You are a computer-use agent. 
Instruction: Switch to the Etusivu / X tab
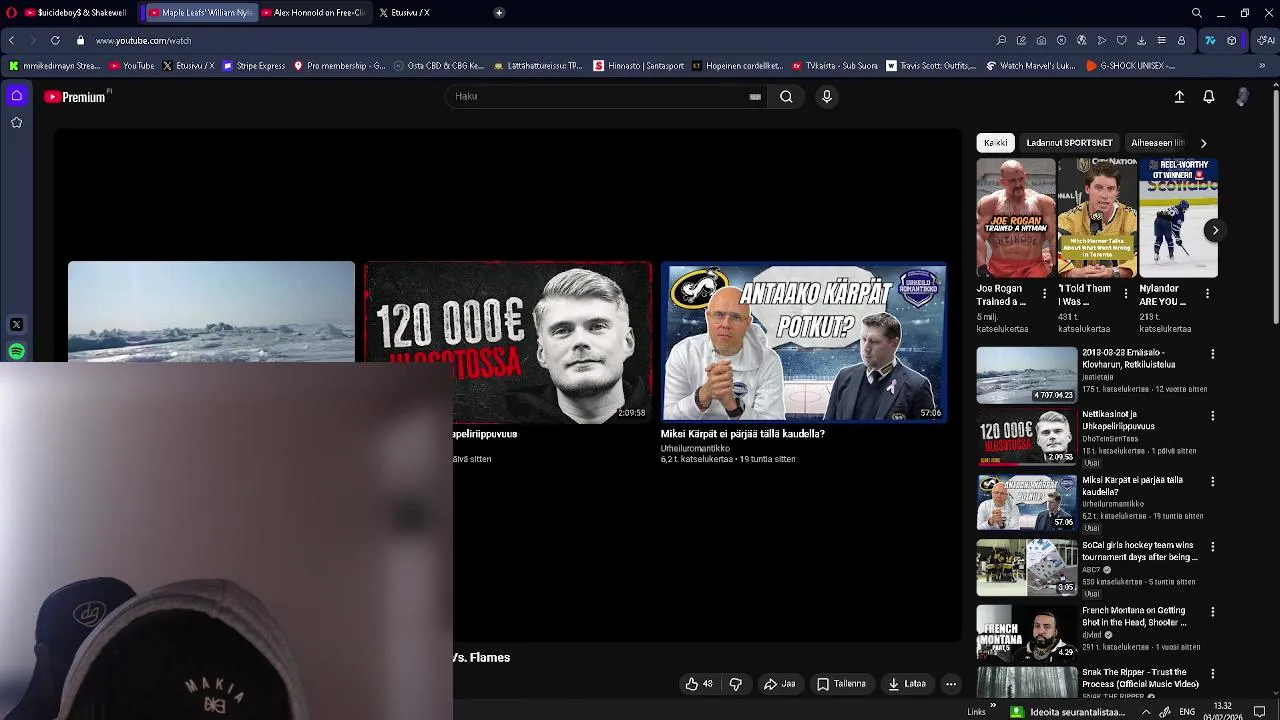pyautogui.click(x=404, y=13)
